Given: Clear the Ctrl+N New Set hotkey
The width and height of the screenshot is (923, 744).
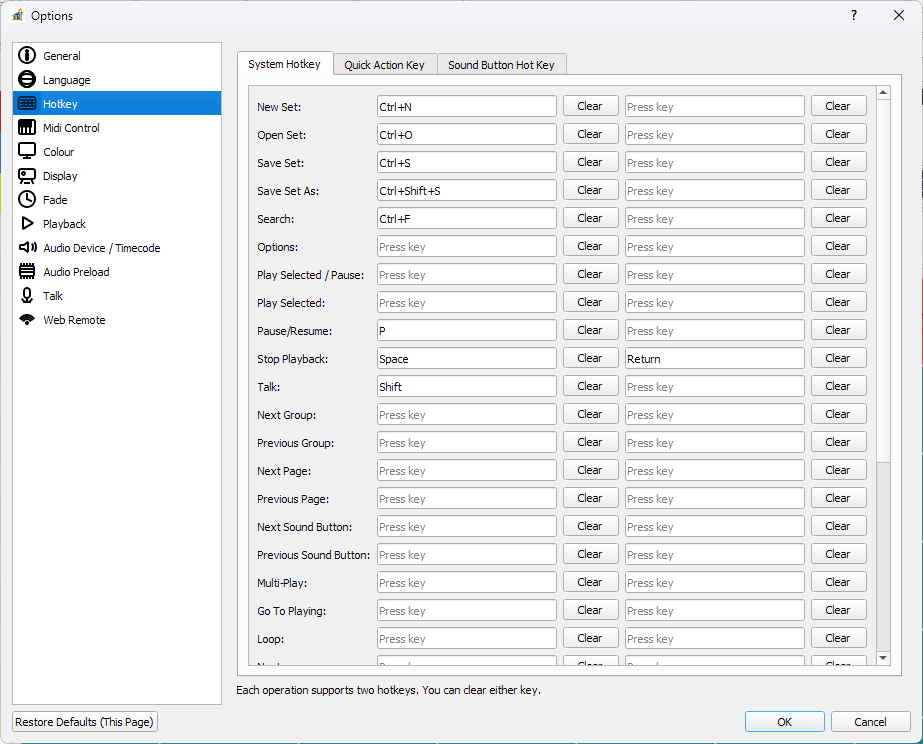Looking at the screenshot, I should [x=588, y=106].
